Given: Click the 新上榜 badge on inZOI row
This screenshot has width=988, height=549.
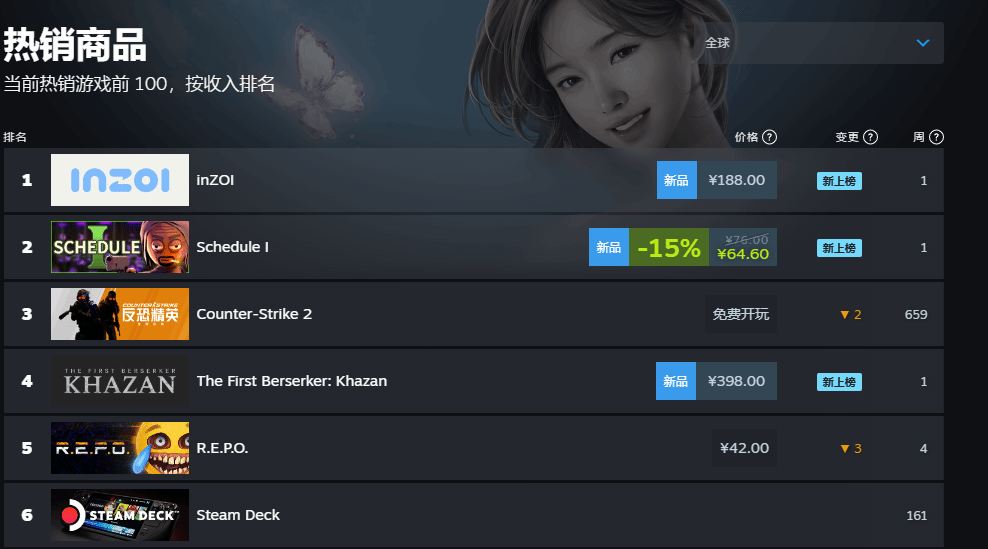Looking at the screenshot, I should point(839,181).
